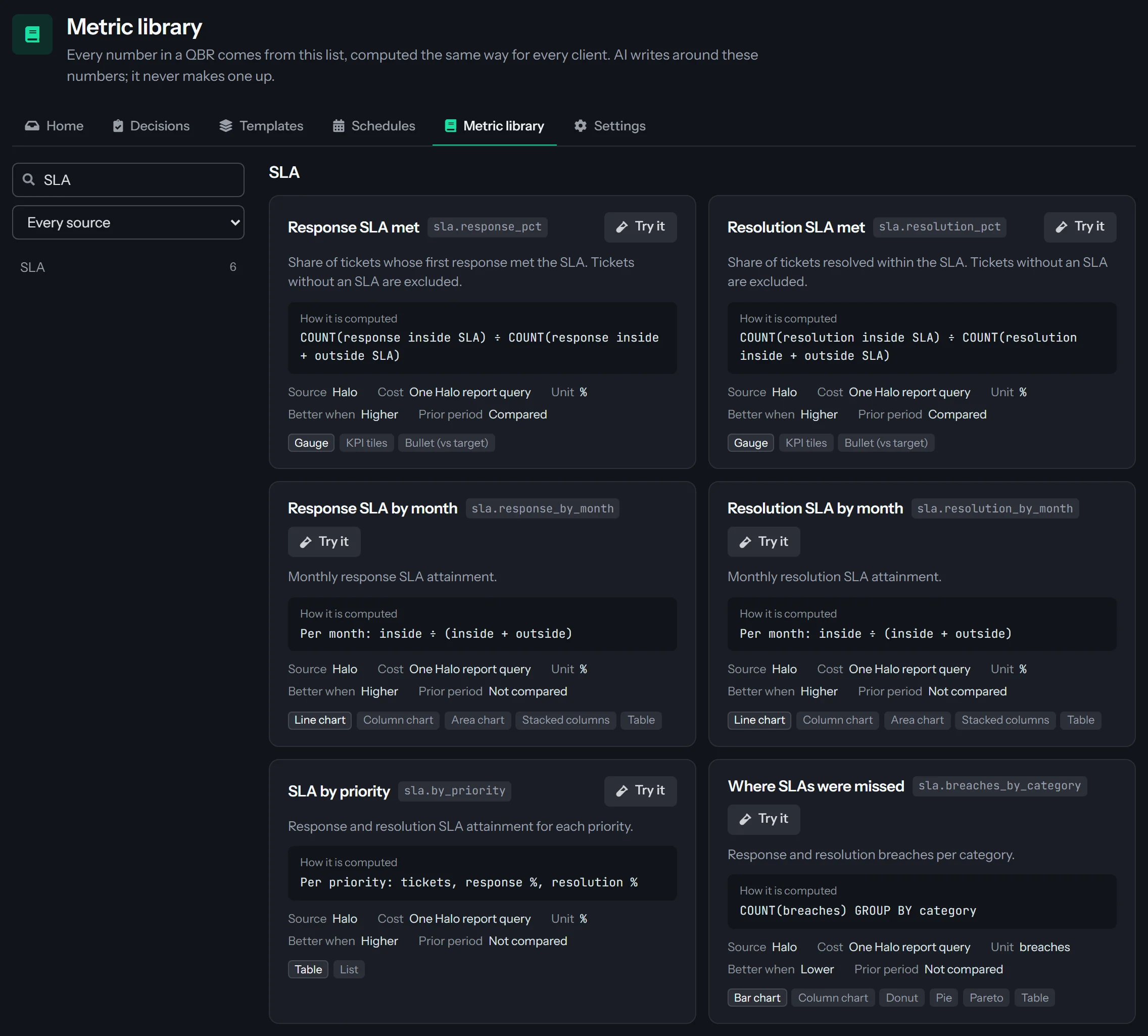Select Table chip on Resolution SLA by month
This screenshot has width=1148, height=1036.
tap(1080, 720)
